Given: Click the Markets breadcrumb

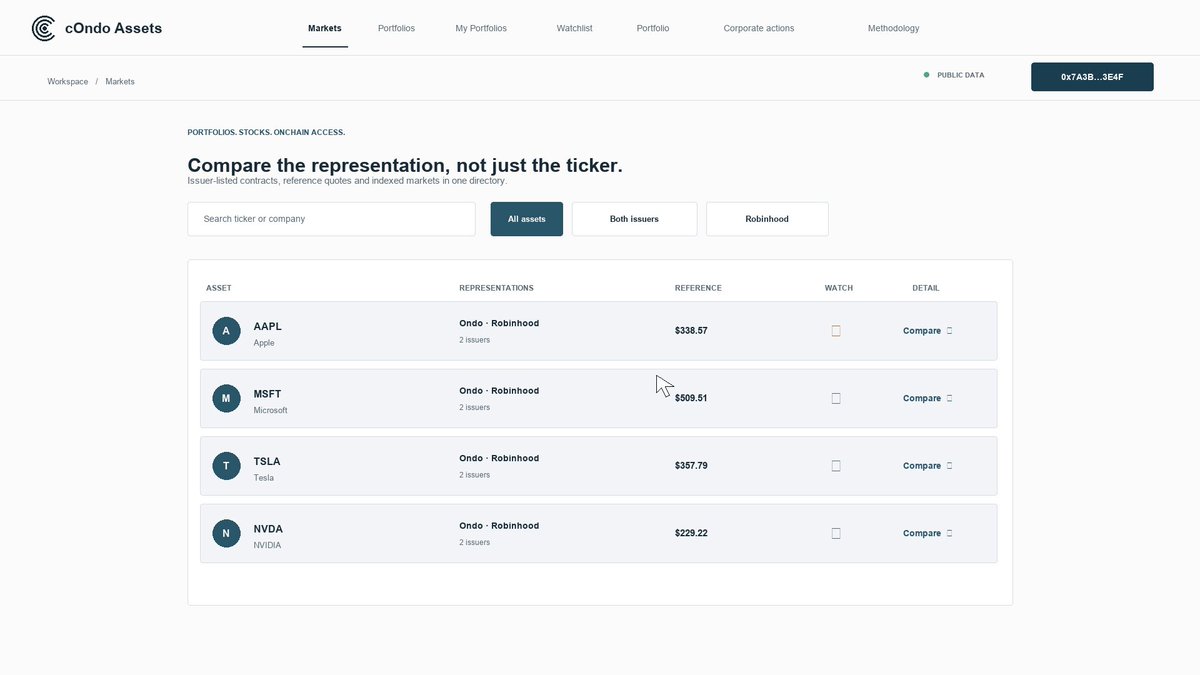Looking at the screenshot, I should pyautogui.click(x=120, y=82).
